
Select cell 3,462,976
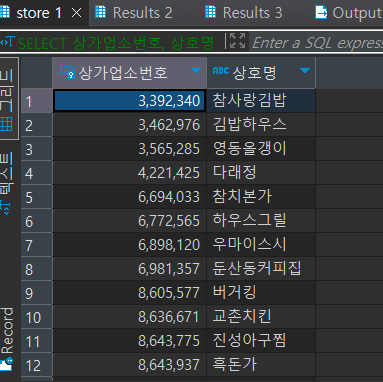pos(129,125)
